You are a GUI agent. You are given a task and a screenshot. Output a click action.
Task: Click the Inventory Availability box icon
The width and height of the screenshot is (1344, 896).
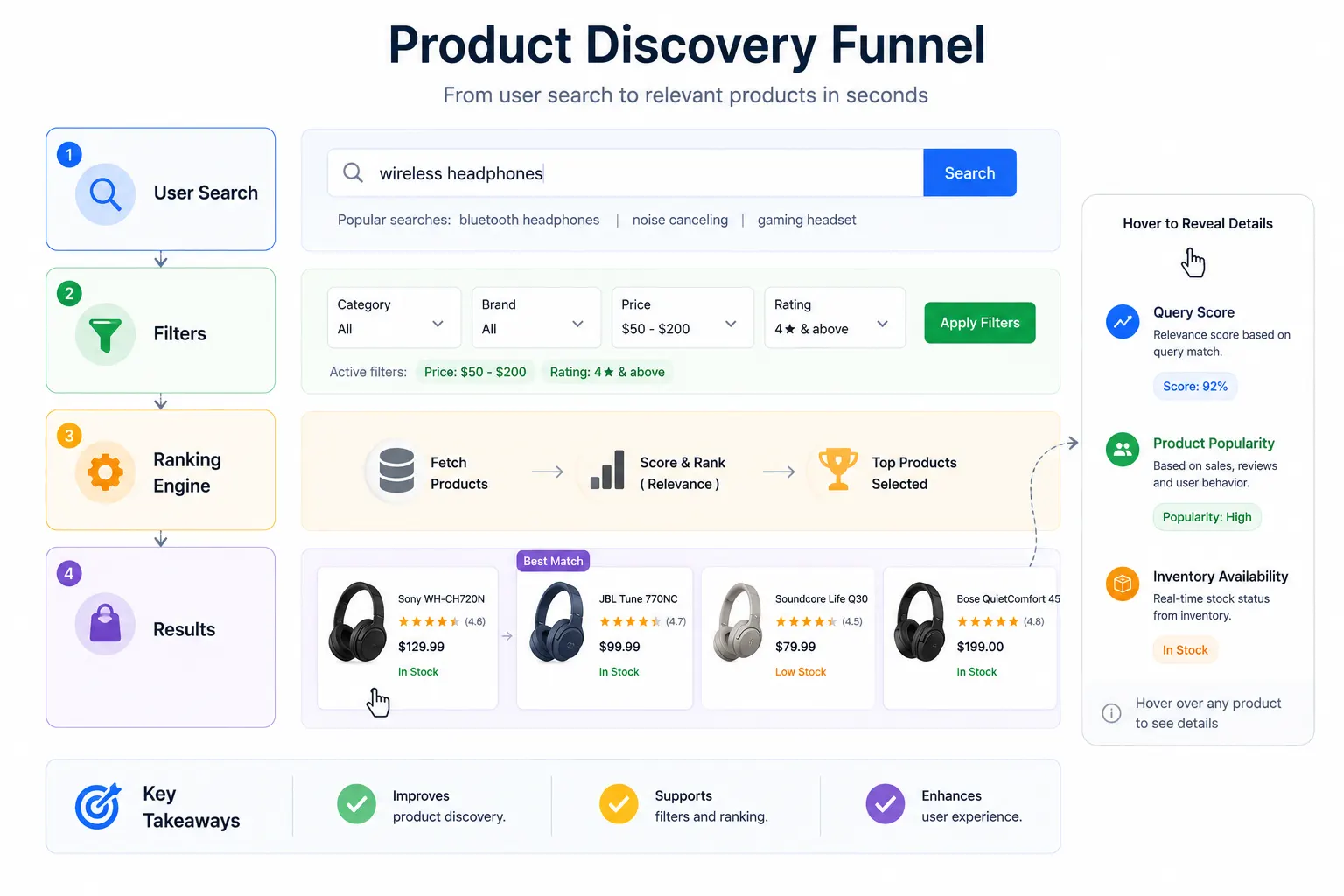(x=1123, y=584)
